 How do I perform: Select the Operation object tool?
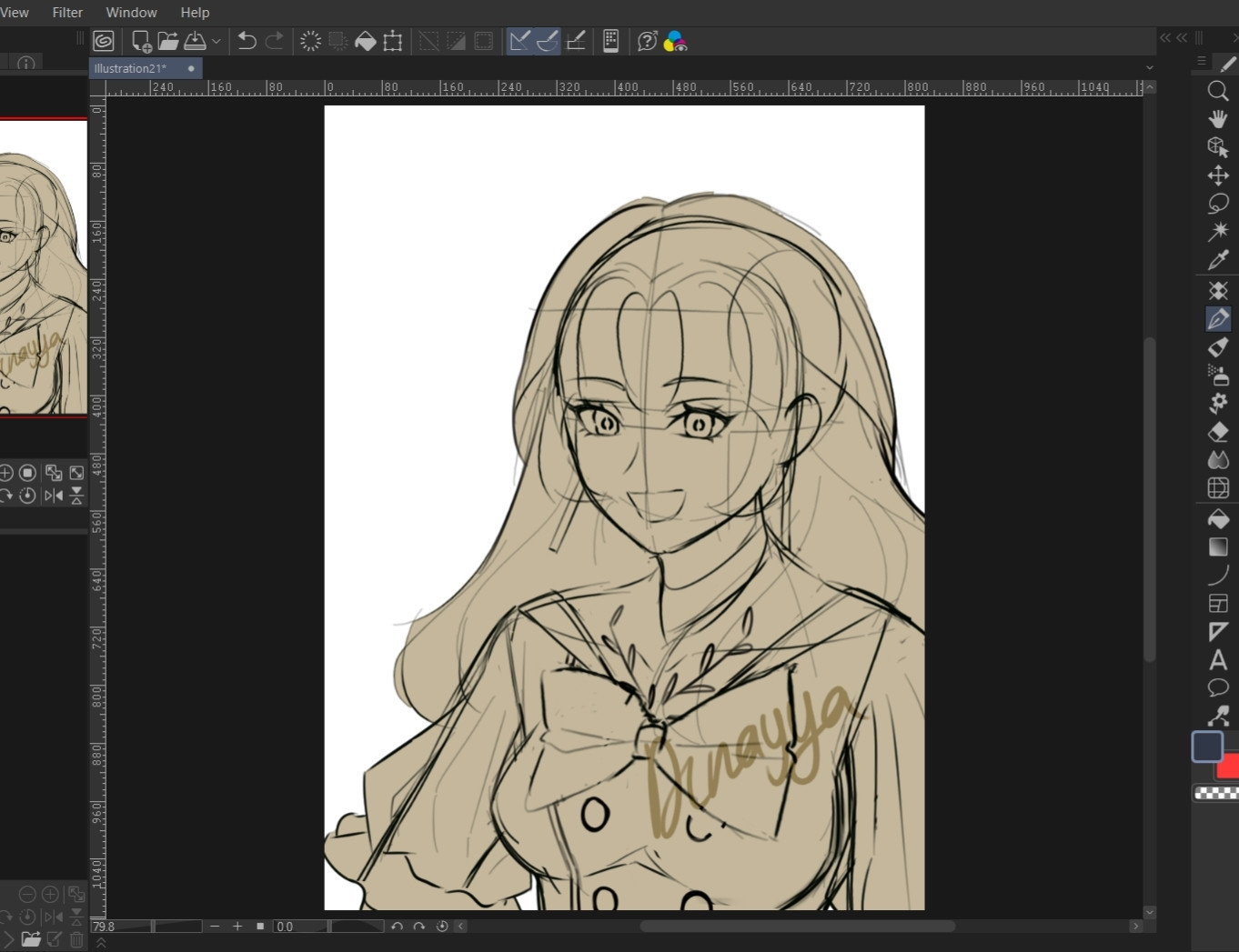(1218, 147)
